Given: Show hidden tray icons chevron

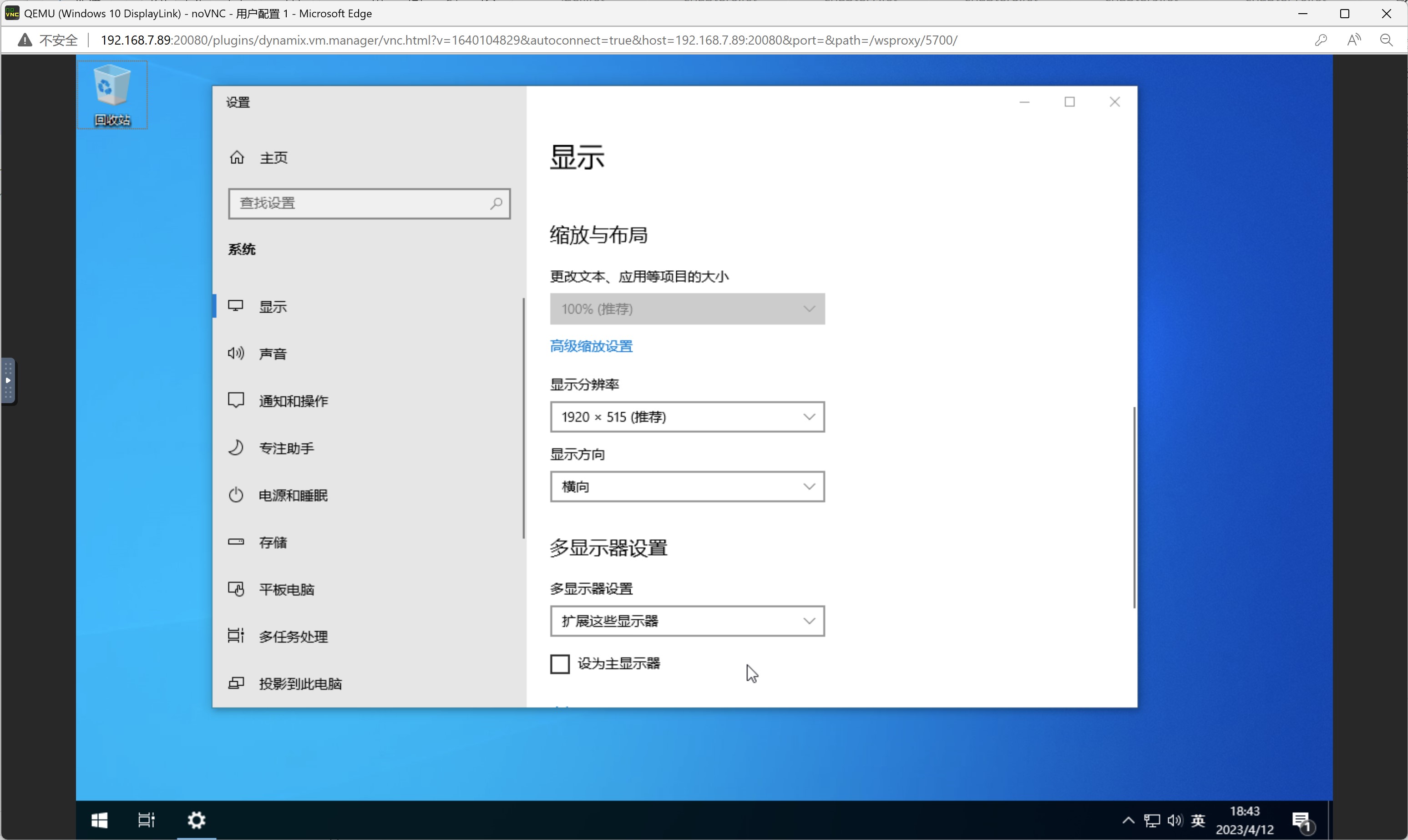Looking at the screenshot, I should (x=1128, y=820).
